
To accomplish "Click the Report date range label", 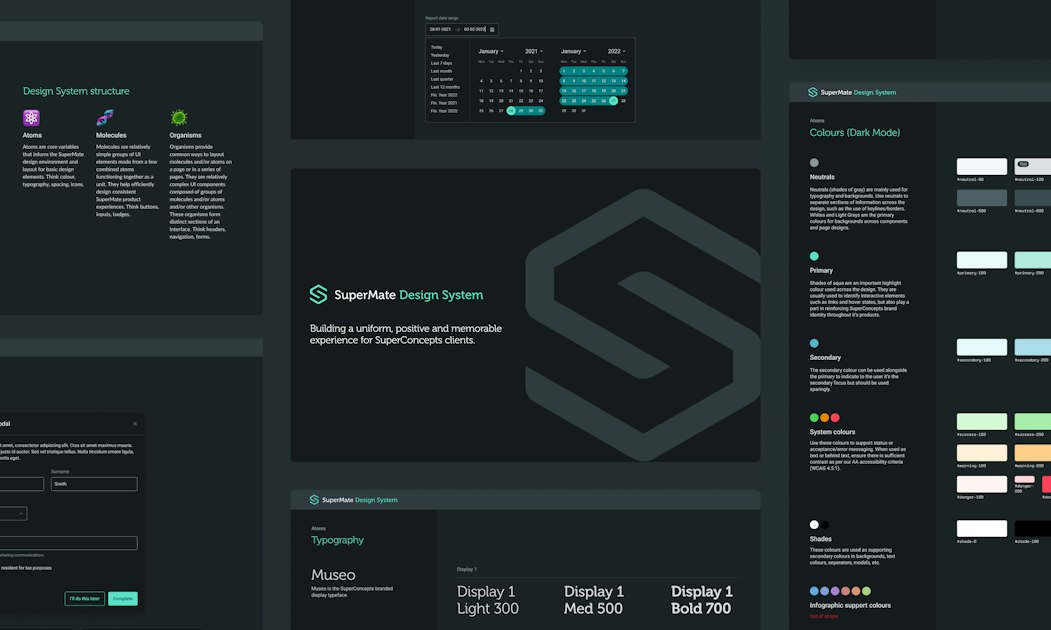I will tap(442, 18).
